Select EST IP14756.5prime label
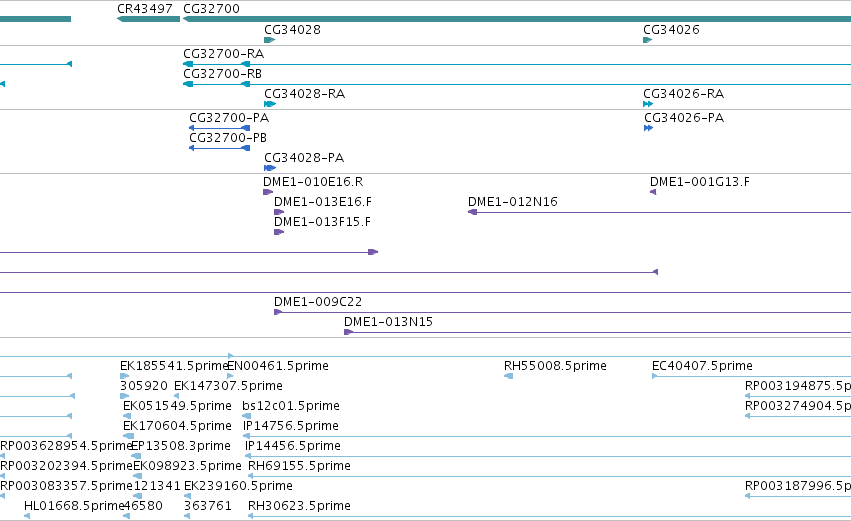Image resolution: width=851 pixels, height=521 pixels. 291,426
